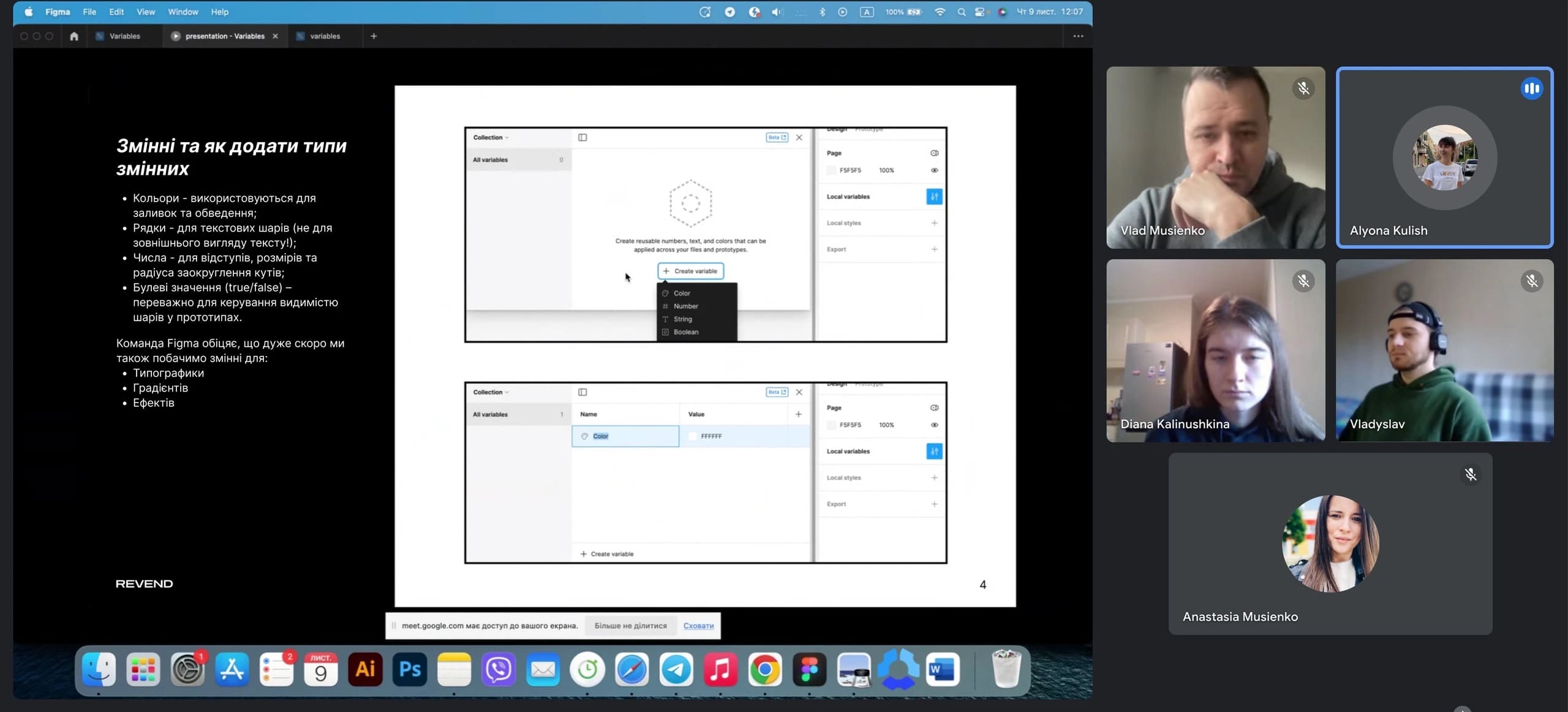The height and width of the screenshot is (712, 1568).
Task: Toggle page color visibility eye in top panel
Action: pyautogui.click(x=934, y=170)
